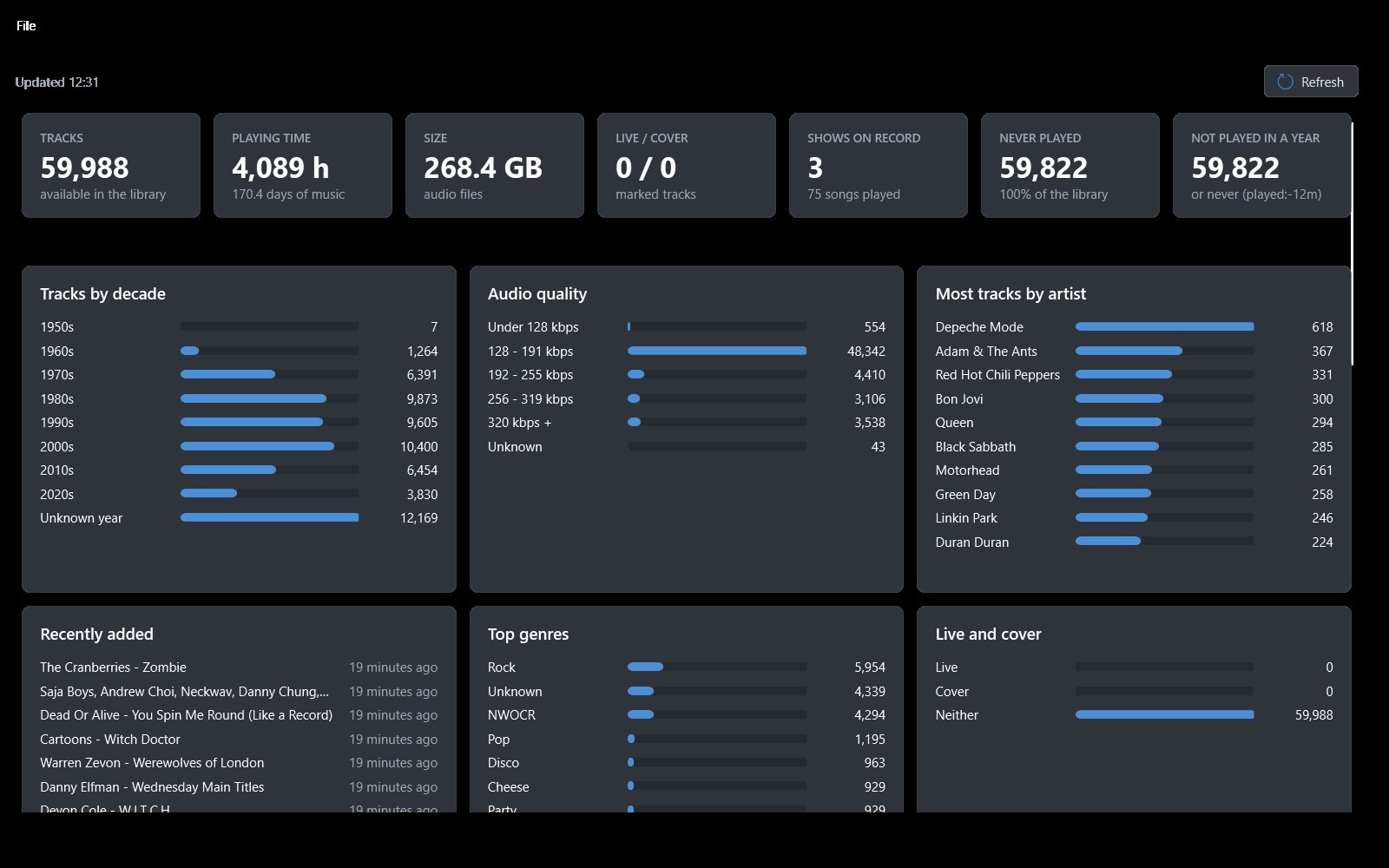Select the Disco genre row

pyautogui.click(x=687, y=763)
